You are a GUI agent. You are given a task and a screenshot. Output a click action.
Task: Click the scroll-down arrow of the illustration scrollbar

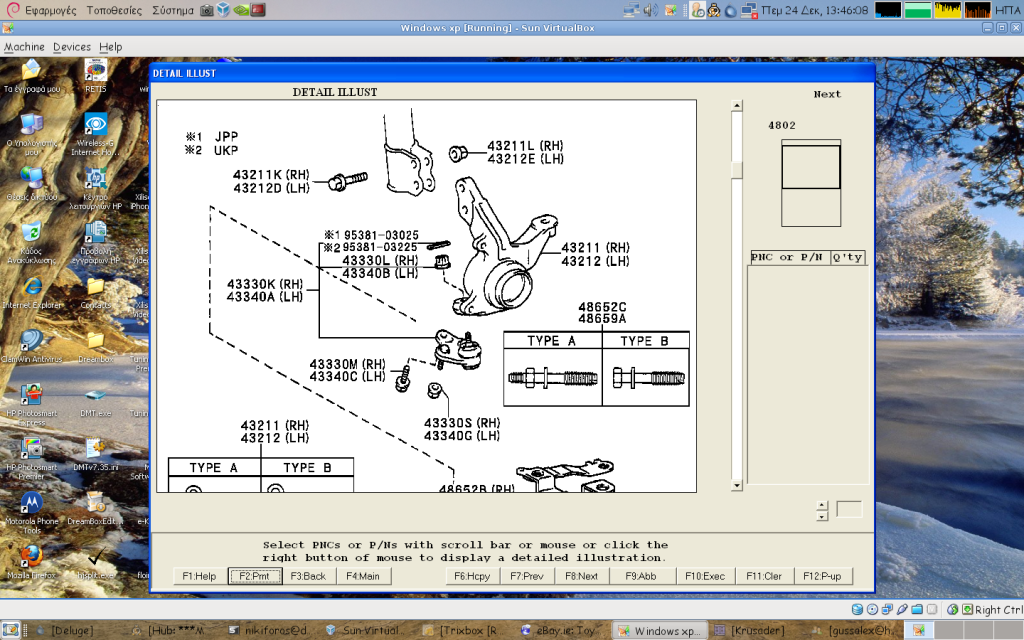pos(737,485)
